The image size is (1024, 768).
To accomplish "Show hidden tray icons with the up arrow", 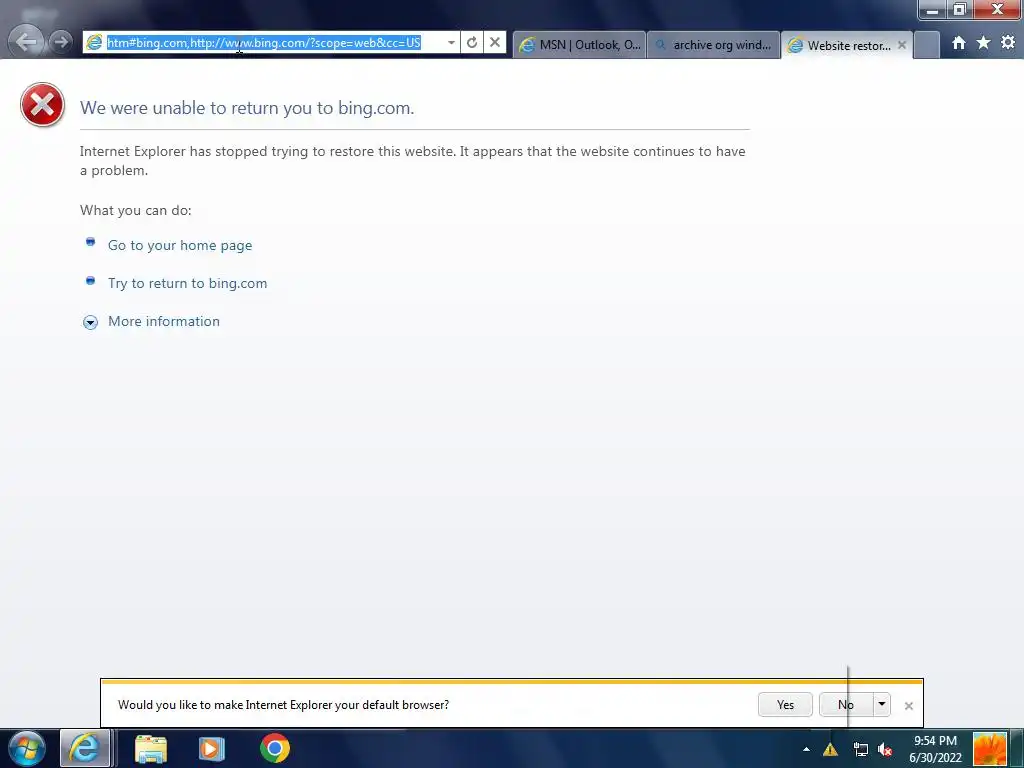I will coord(807,750).
